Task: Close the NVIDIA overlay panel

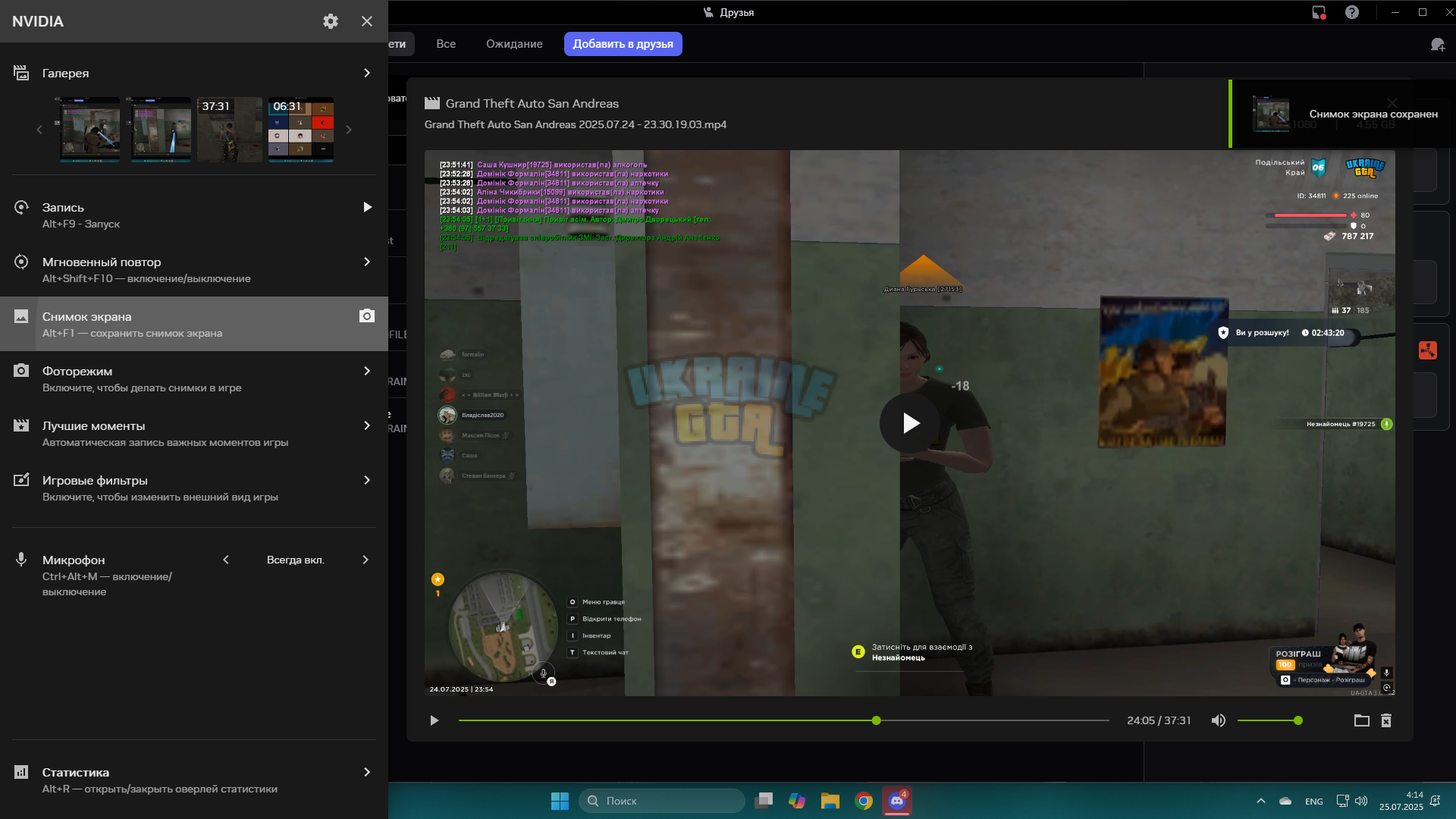Action: [367, 21]
